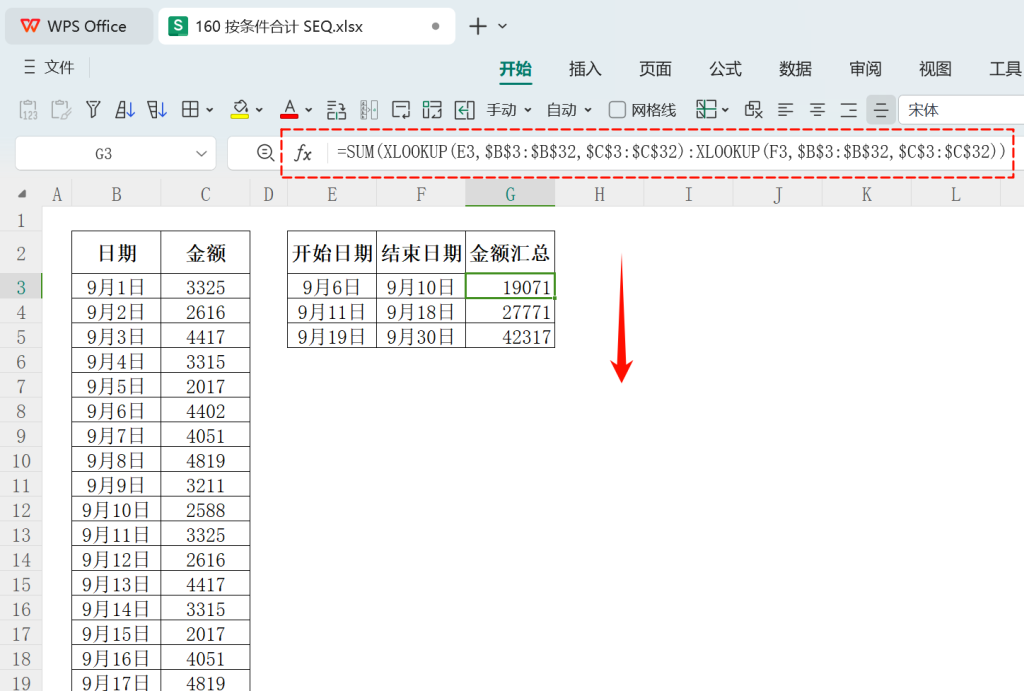Click into the formula bar text
Viewport: 1024px width, 691px height.
tap(671, 152)
